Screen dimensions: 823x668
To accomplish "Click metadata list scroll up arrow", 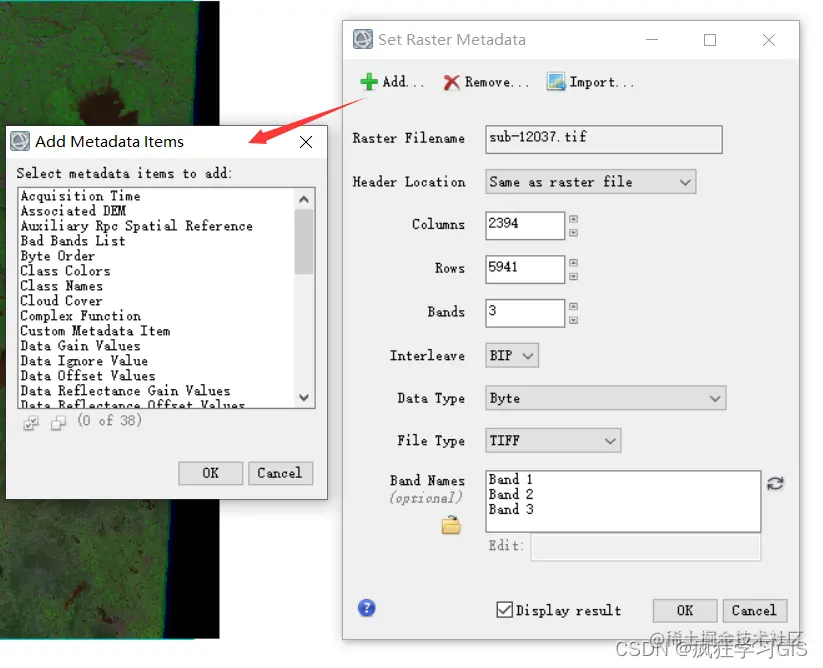I will 304,199.
